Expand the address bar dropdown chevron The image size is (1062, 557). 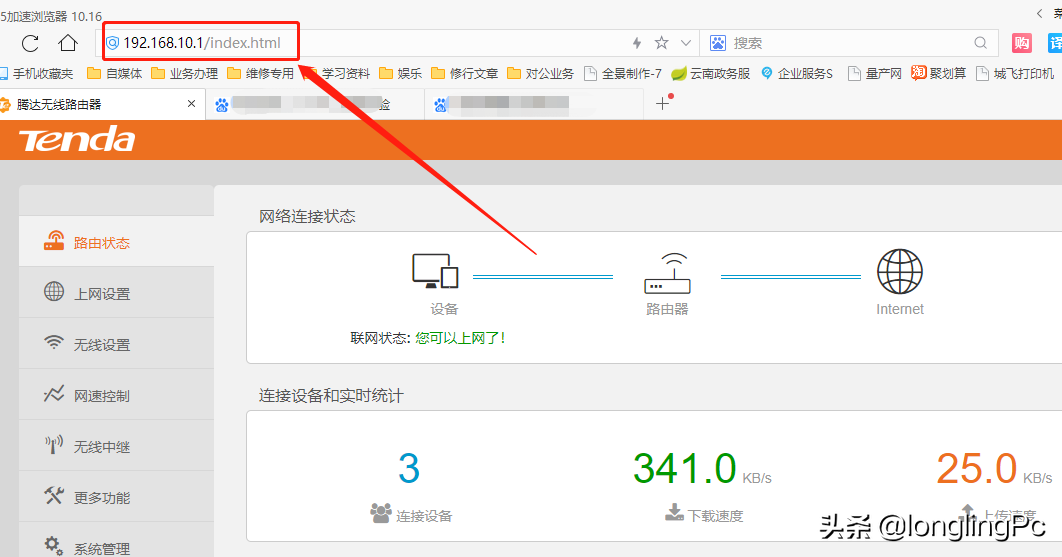tap(686, 43)
